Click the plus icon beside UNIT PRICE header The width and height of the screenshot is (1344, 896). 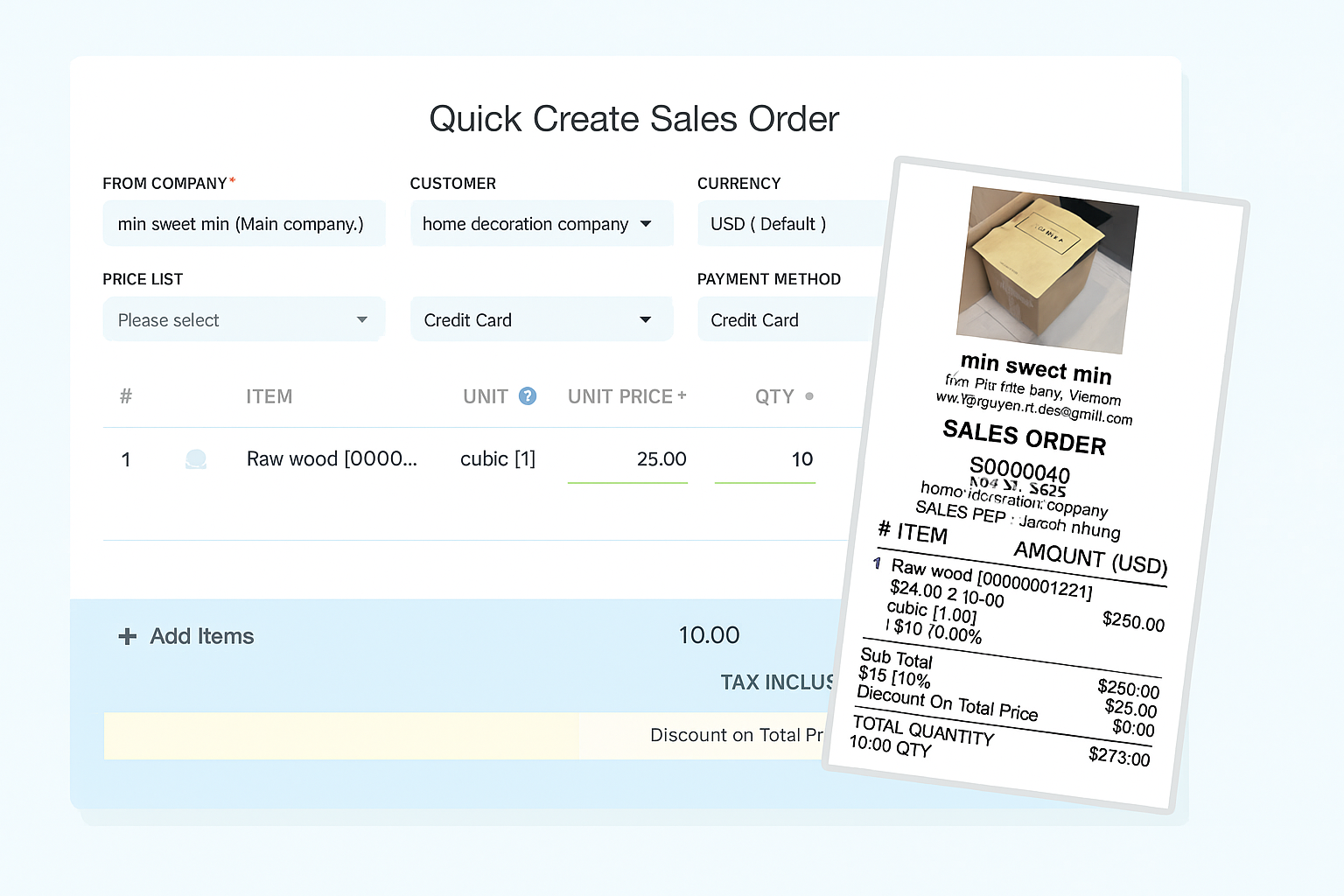[683, 393]
